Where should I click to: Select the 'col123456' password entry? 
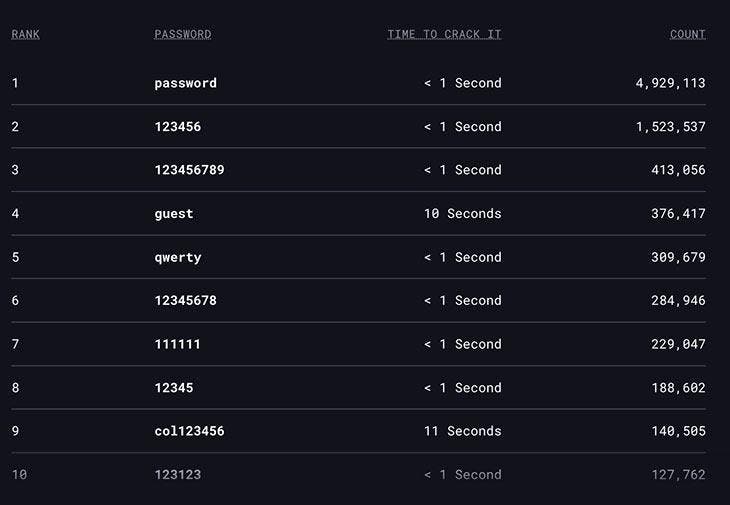pos(189,431)
